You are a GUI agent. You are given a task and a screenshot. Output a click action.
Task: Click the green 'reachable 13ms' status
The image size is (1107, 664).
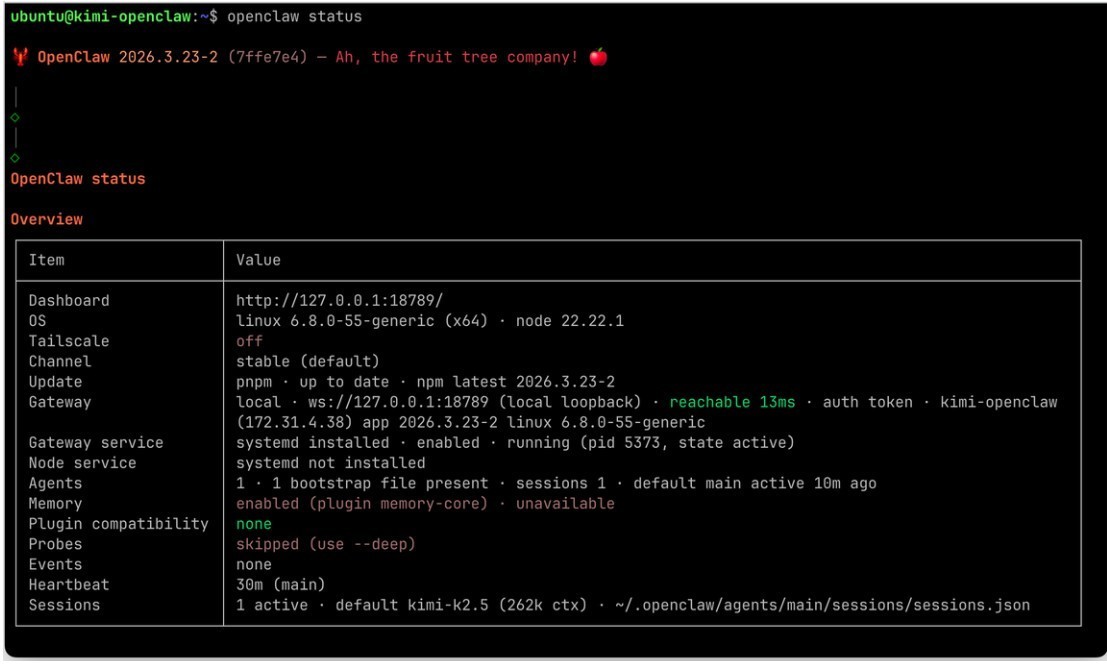click(732, 402)
